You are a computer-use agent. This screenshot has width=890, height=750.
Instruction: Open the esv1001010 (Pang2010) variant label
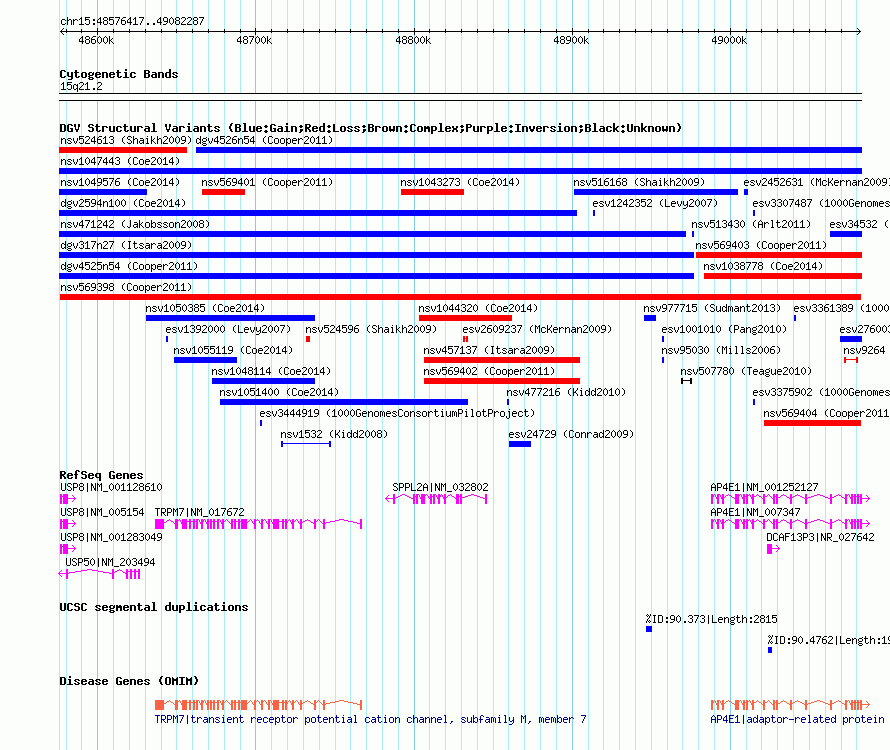pyautogui.click(x=724, y=329)
